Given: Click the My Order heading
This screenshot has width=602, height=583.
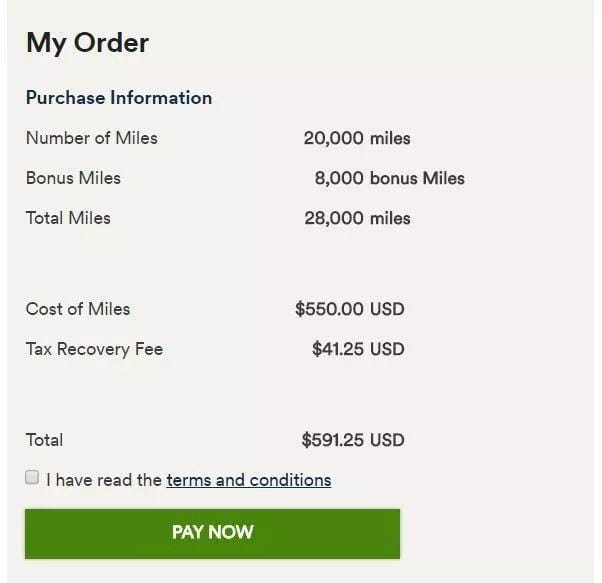Looking at the screenshot, I should (x=87, y=42).
